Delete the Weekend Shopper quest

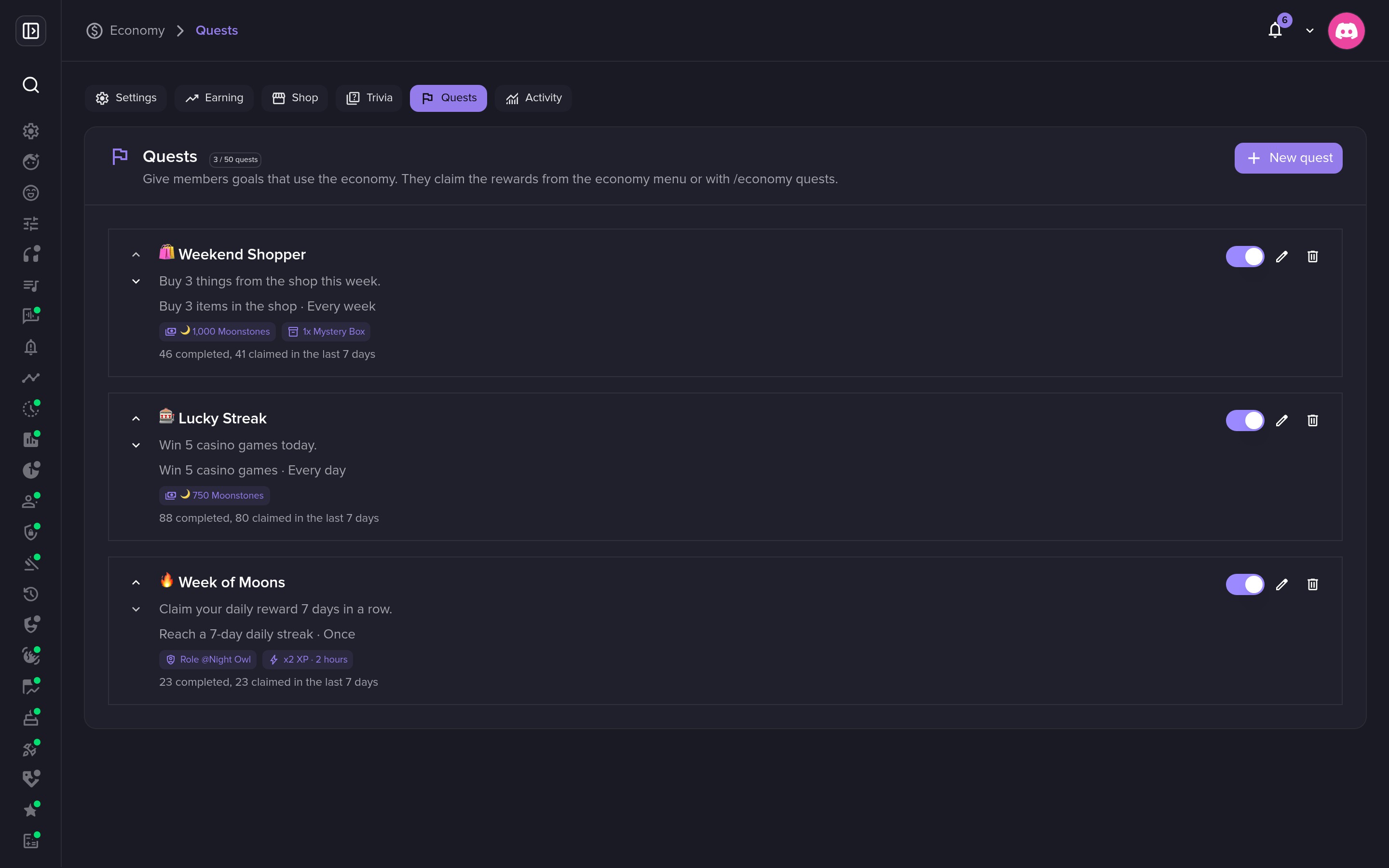[1313, 257]
